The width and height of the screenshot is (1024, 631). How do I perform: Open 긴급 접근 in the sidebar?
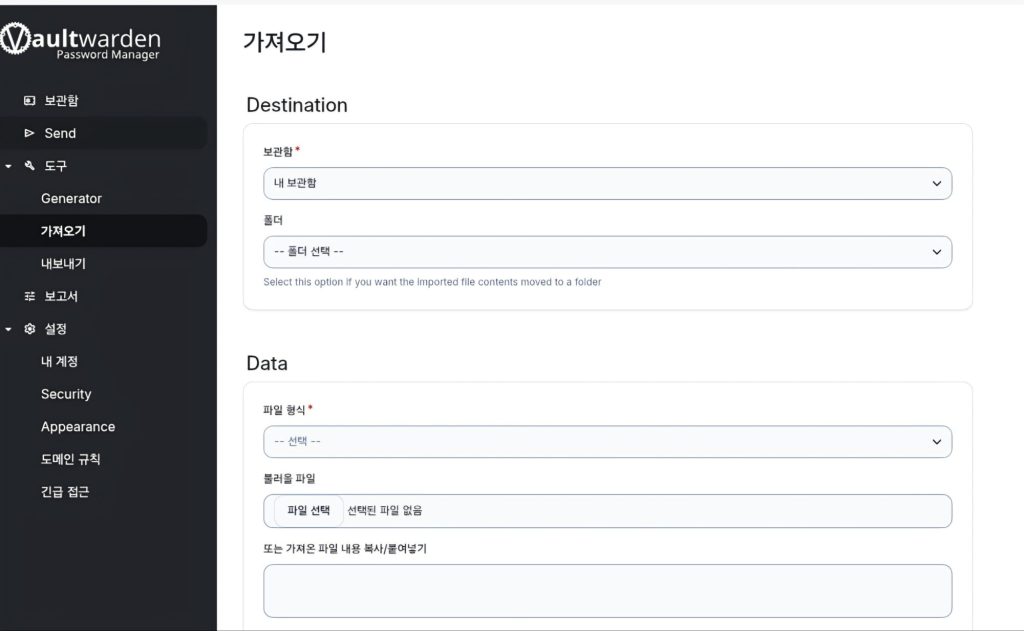(65, 492)
